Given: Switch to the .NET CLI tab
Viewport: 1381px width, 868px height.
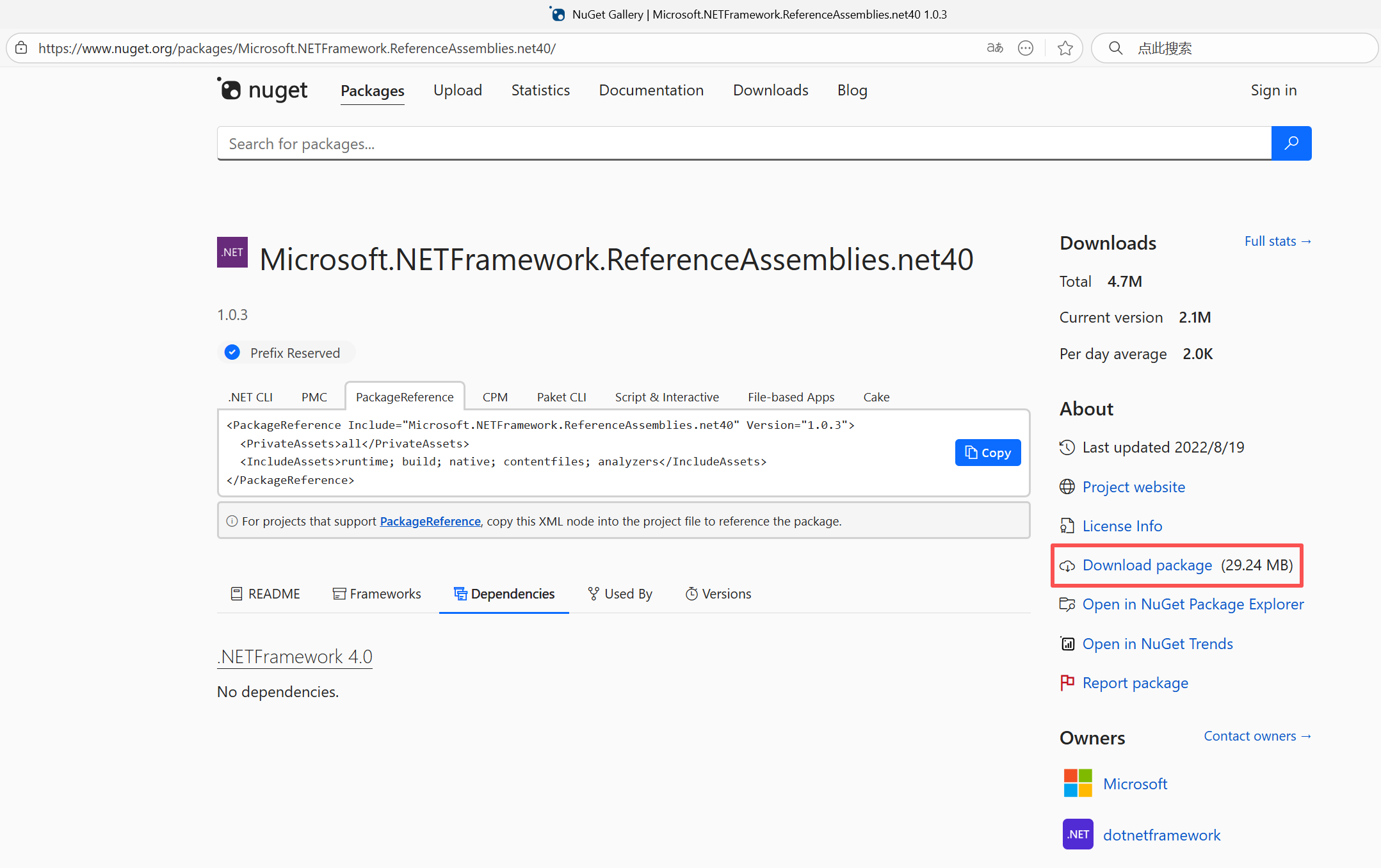Looking at the screenshot, I should (x=250, y=397).
